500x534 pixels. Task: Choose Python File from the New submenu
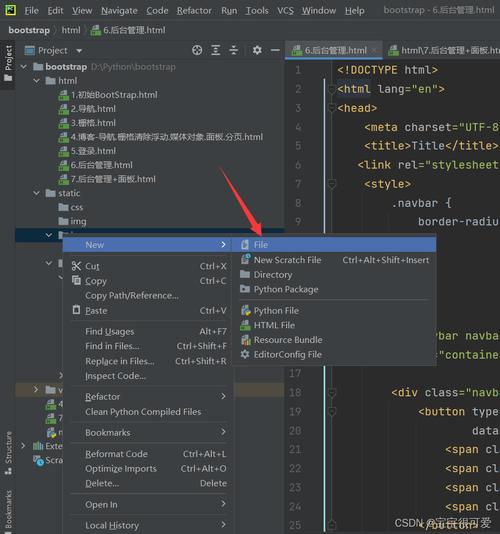tap(276, 311)
